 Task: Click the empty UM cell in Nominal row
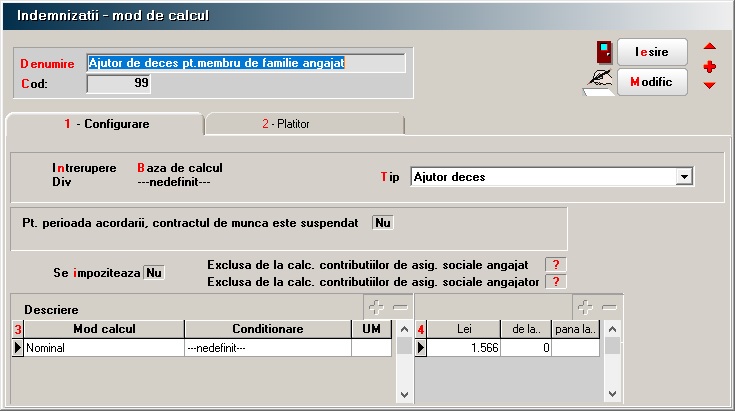click(371, 348)
